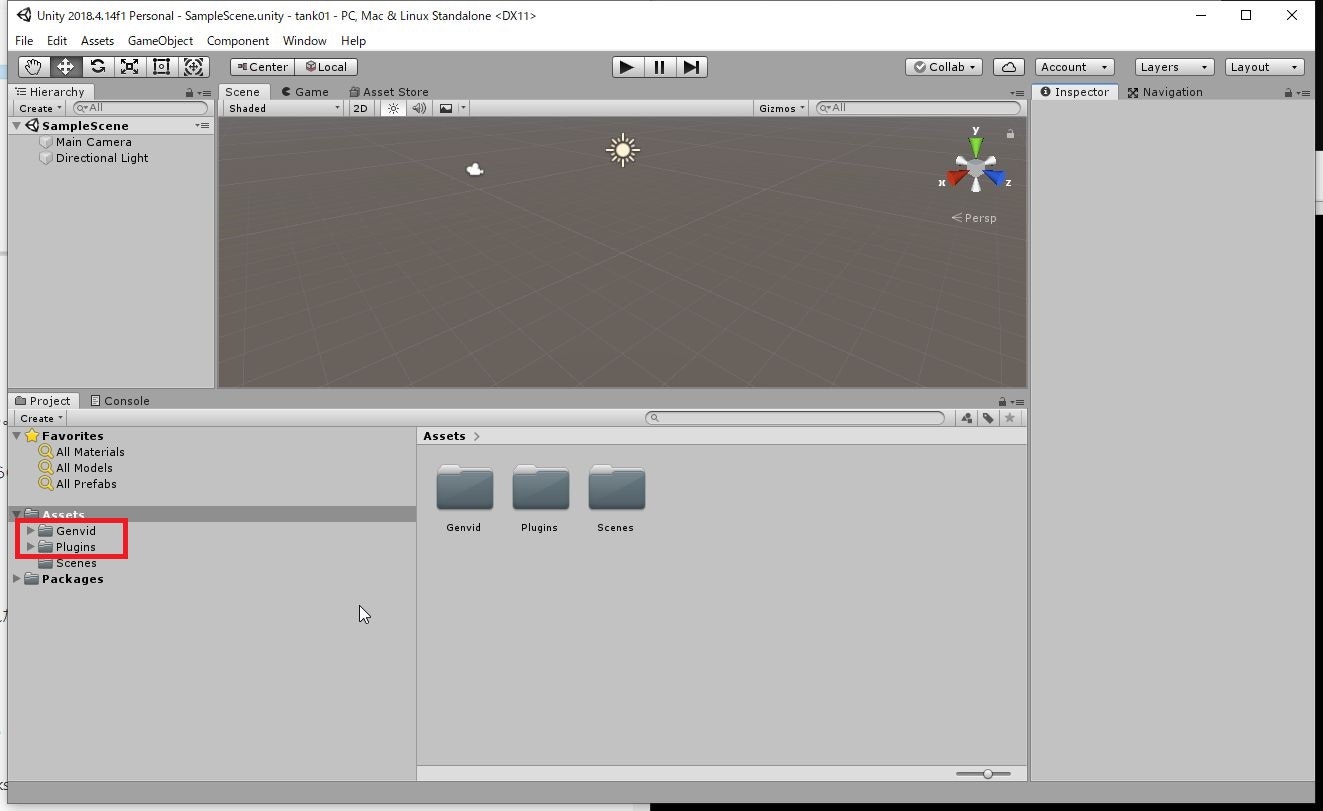Open the cloud Services button
Screen dimensions: 1323x811
tap(1008, 67)
